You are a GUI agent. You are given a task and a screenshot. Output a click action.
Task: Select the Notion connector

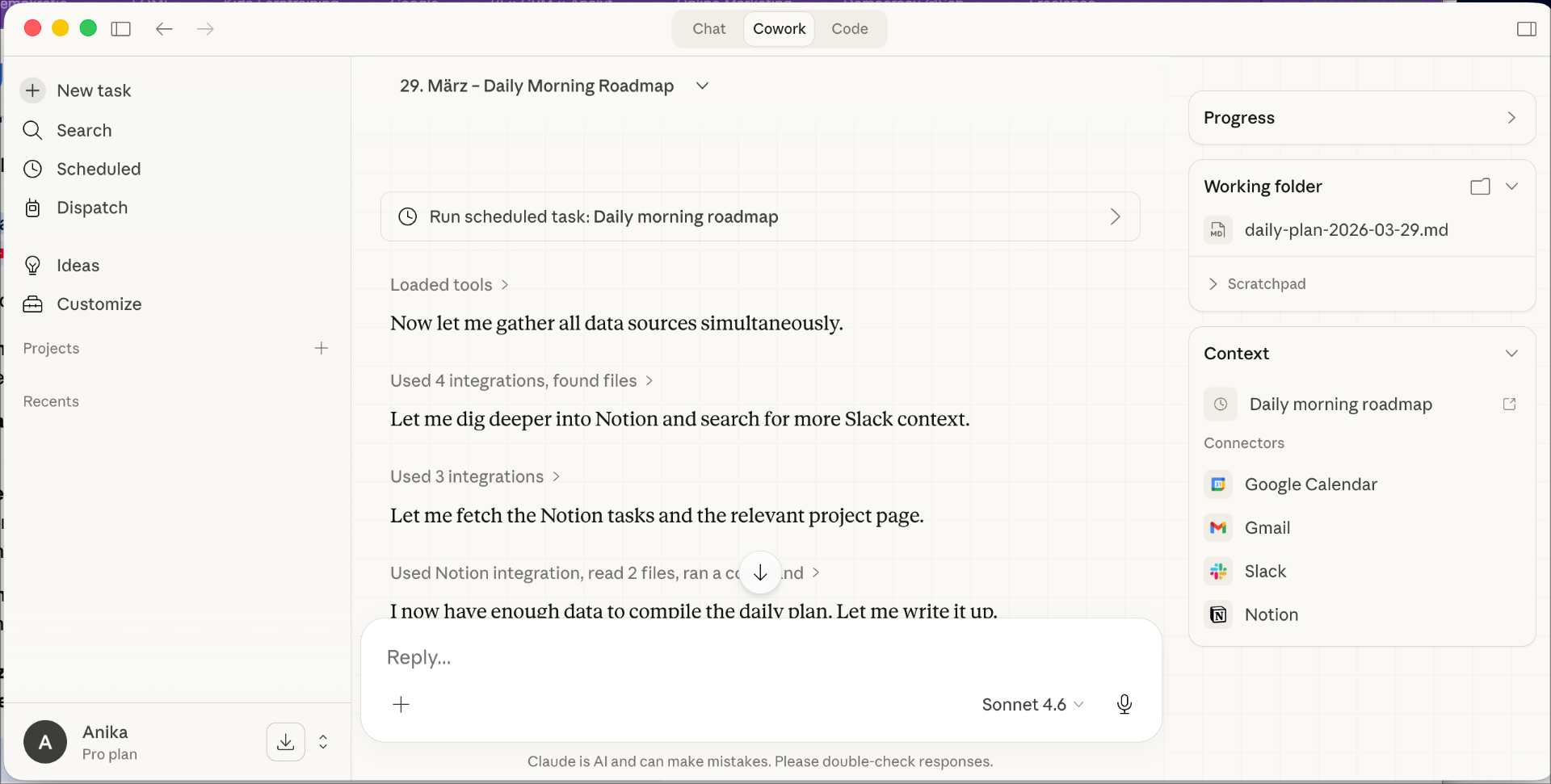tap(1271, 615)
